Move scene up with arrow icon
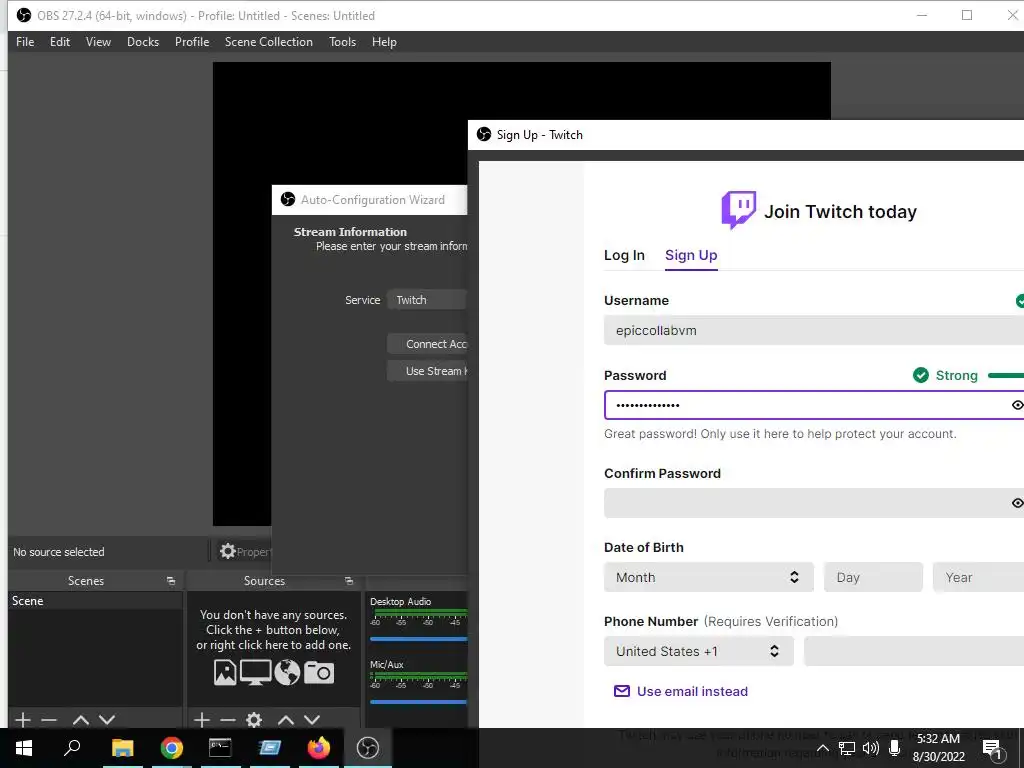 coord(80,720)
